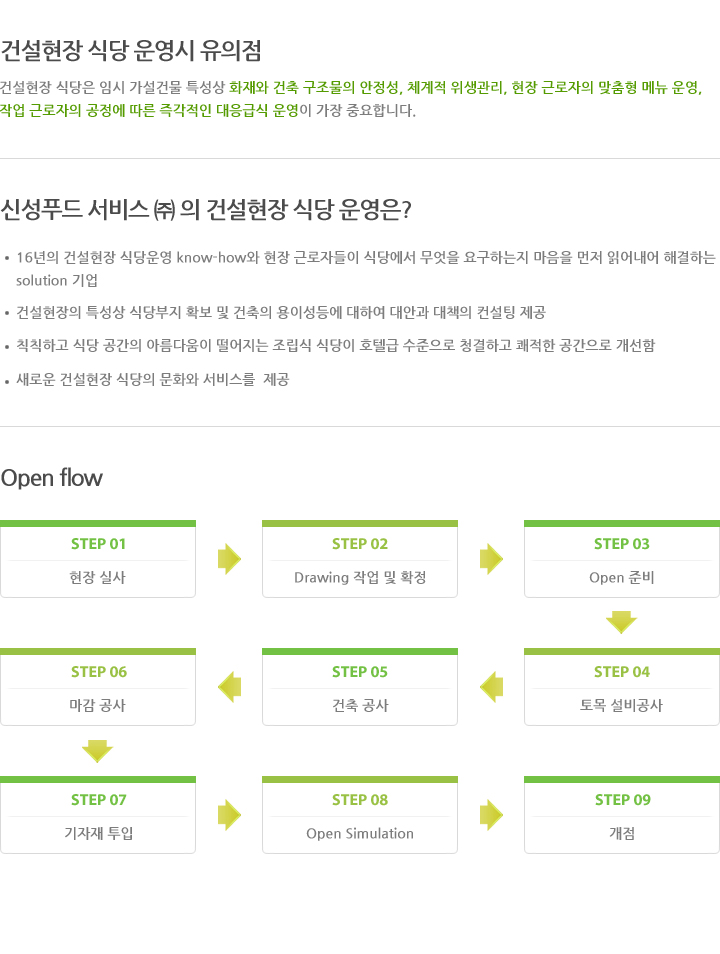720x954 pixels.
Task: Click the left arrow between STEP 04 and STEP 05
Action: click(x=491, y=687)
